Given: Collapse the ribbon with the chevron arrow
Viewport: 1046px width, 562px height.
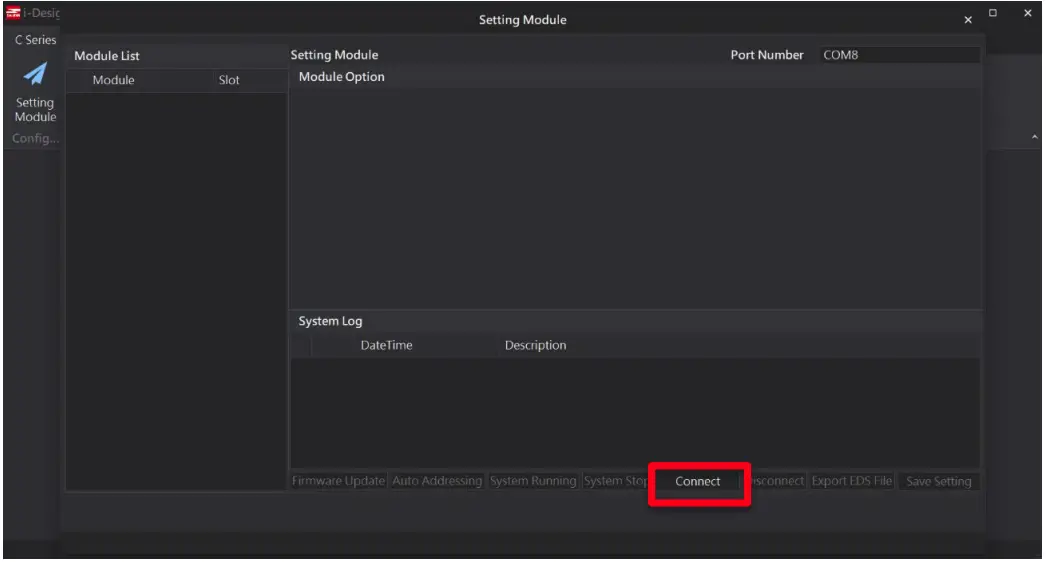Looking at the screenshot, I should pyautogui.click(x=1035, y=137).
